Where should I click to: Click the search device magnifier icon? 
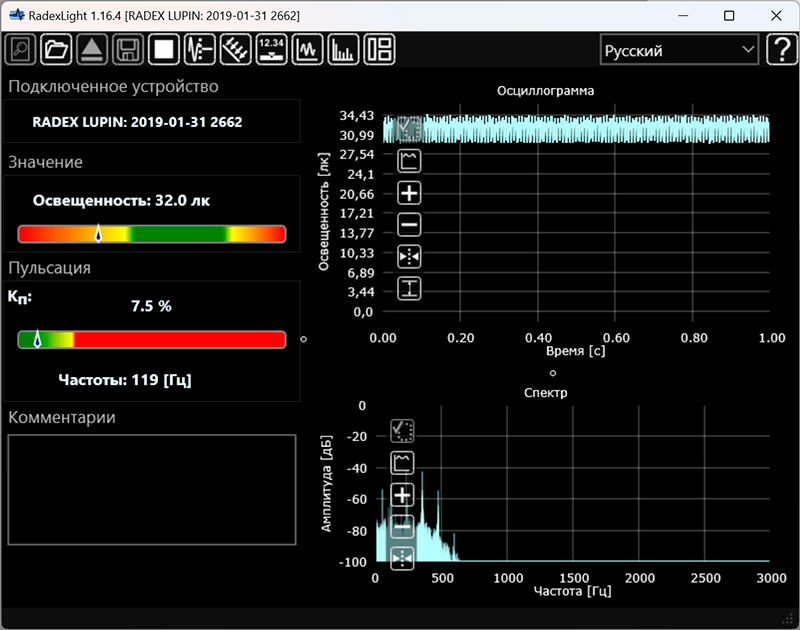click(21, 49)
